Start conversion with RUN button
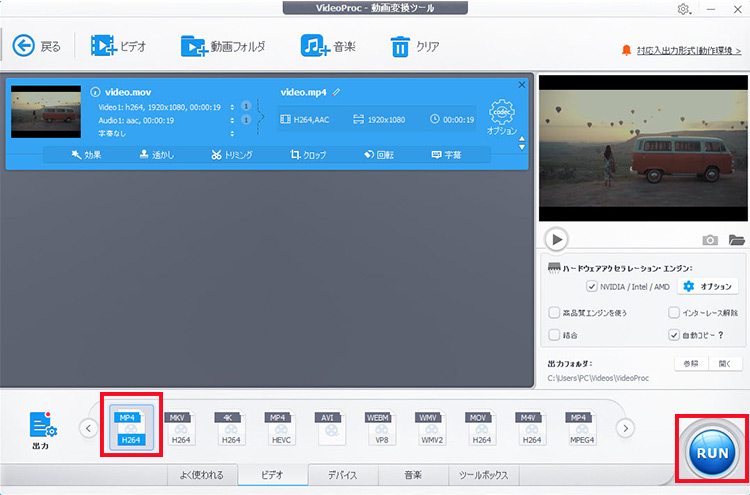This screenshot has height=495, width=750. click(713, 452)
